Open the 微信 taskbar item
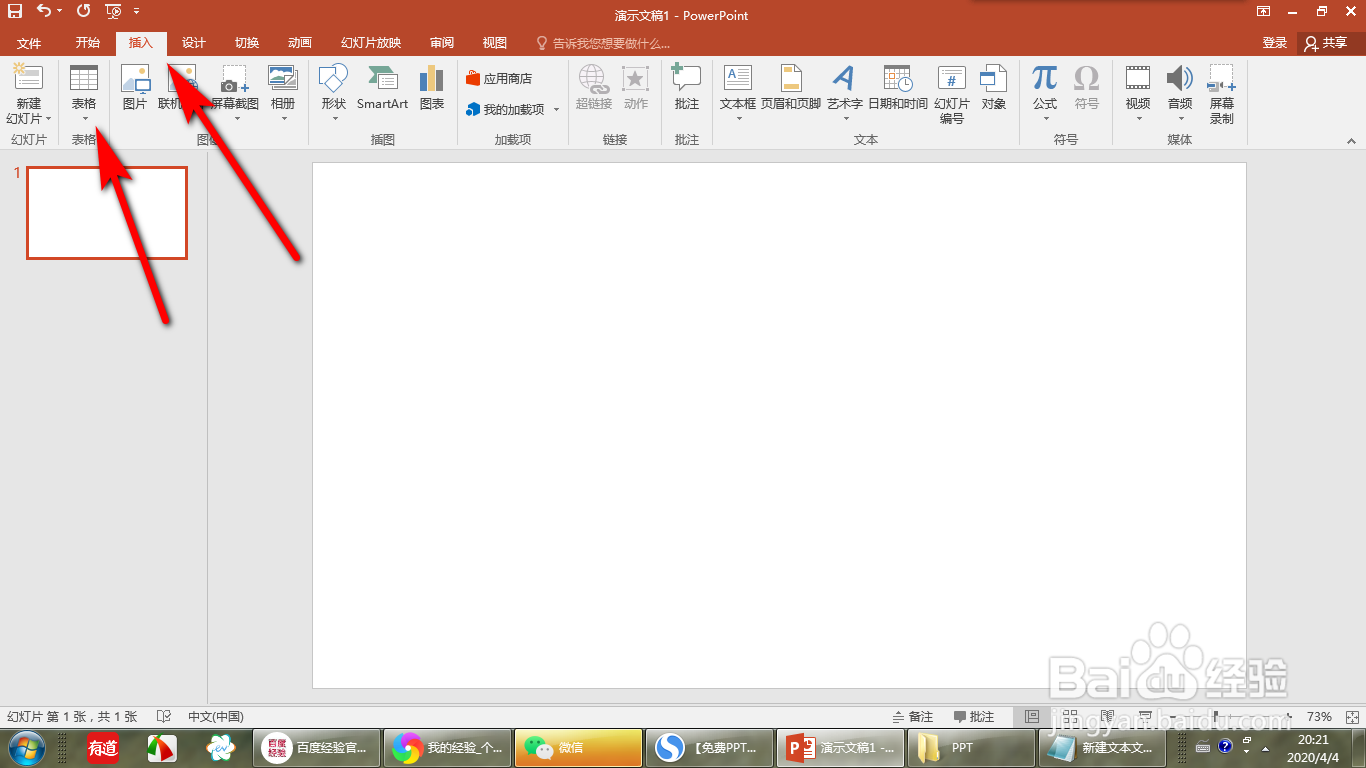The width and height of the screenshot is (1366, 768). [x=578, y=747]
